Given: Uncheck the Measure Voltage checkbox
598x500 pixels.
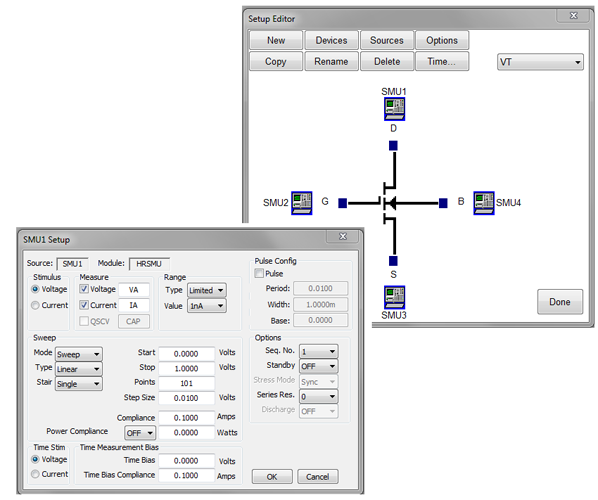Looking at the screenshot, I should click(84, 289).
